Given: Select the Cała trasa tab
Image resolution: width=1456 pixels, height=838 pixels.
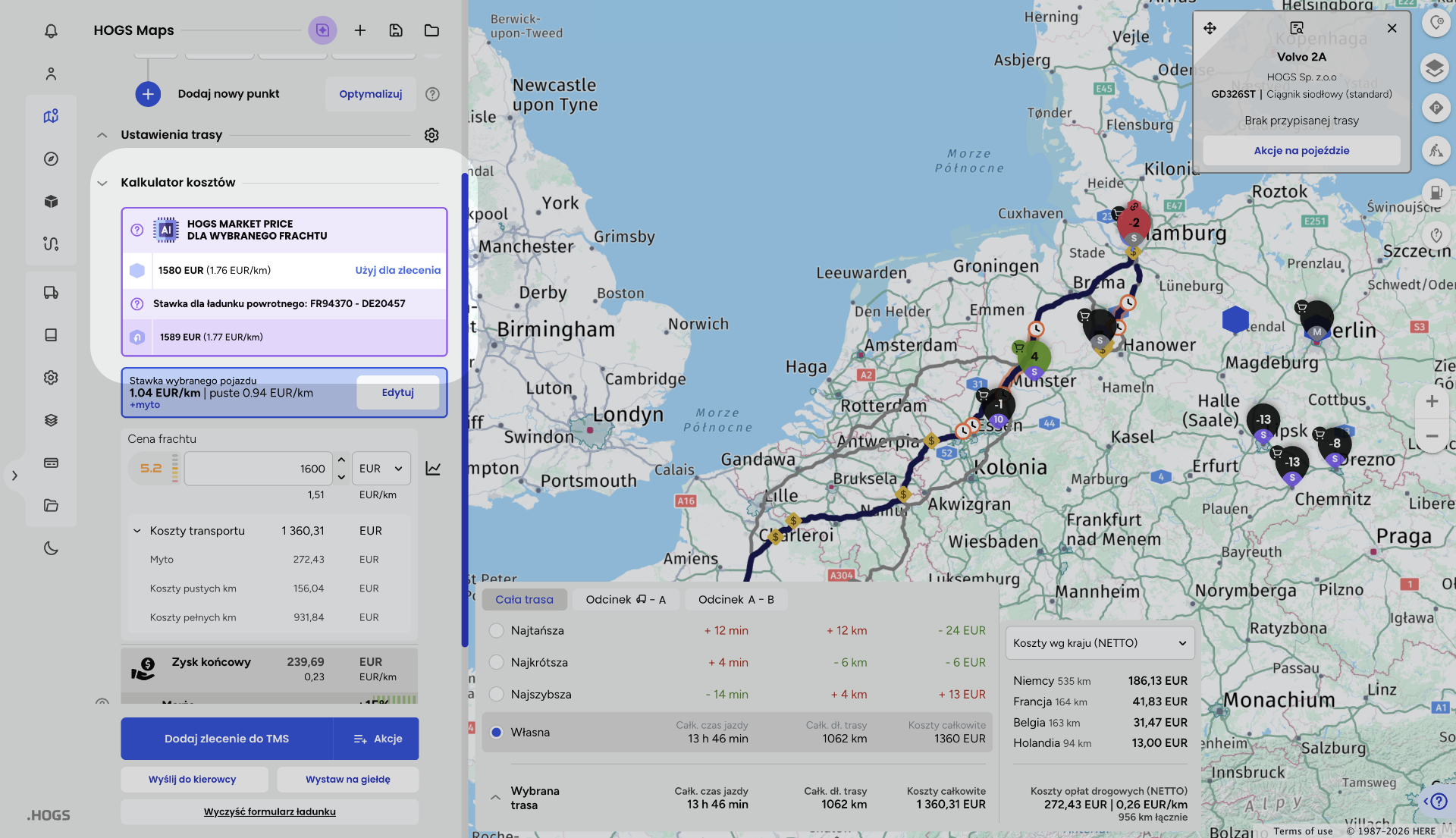Looking at the screenshot, I should (524, 599).
